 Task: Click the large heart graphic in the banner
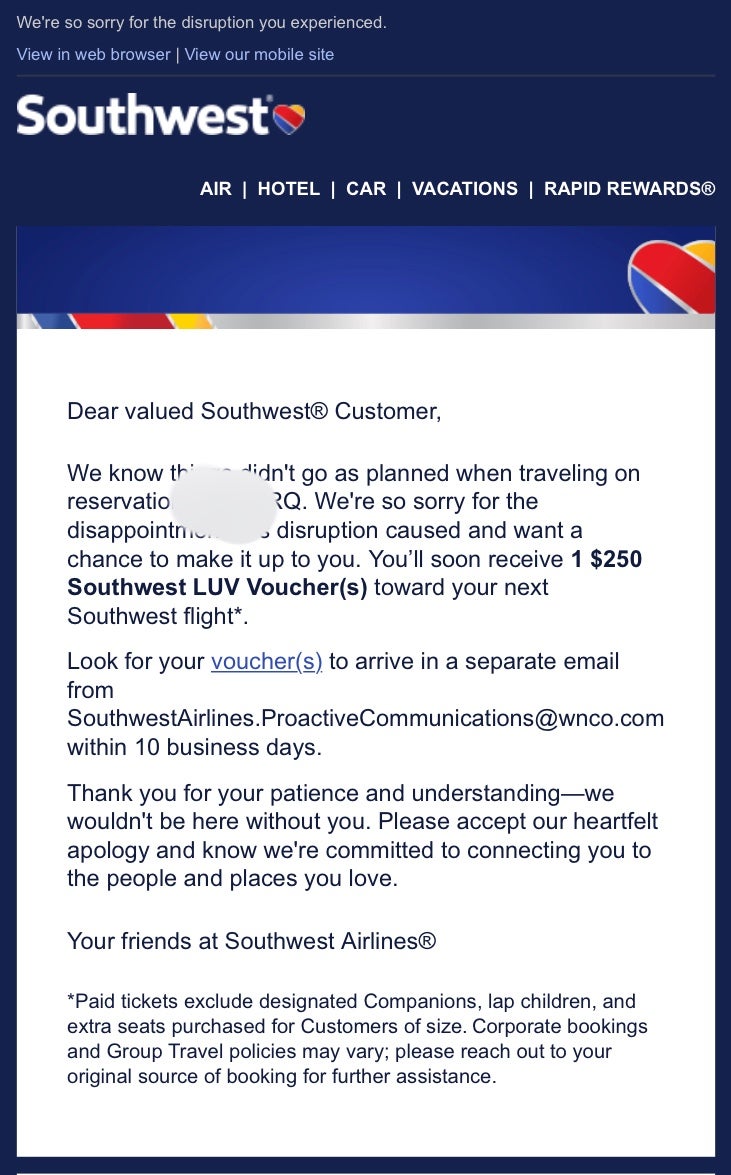point(674,275)
